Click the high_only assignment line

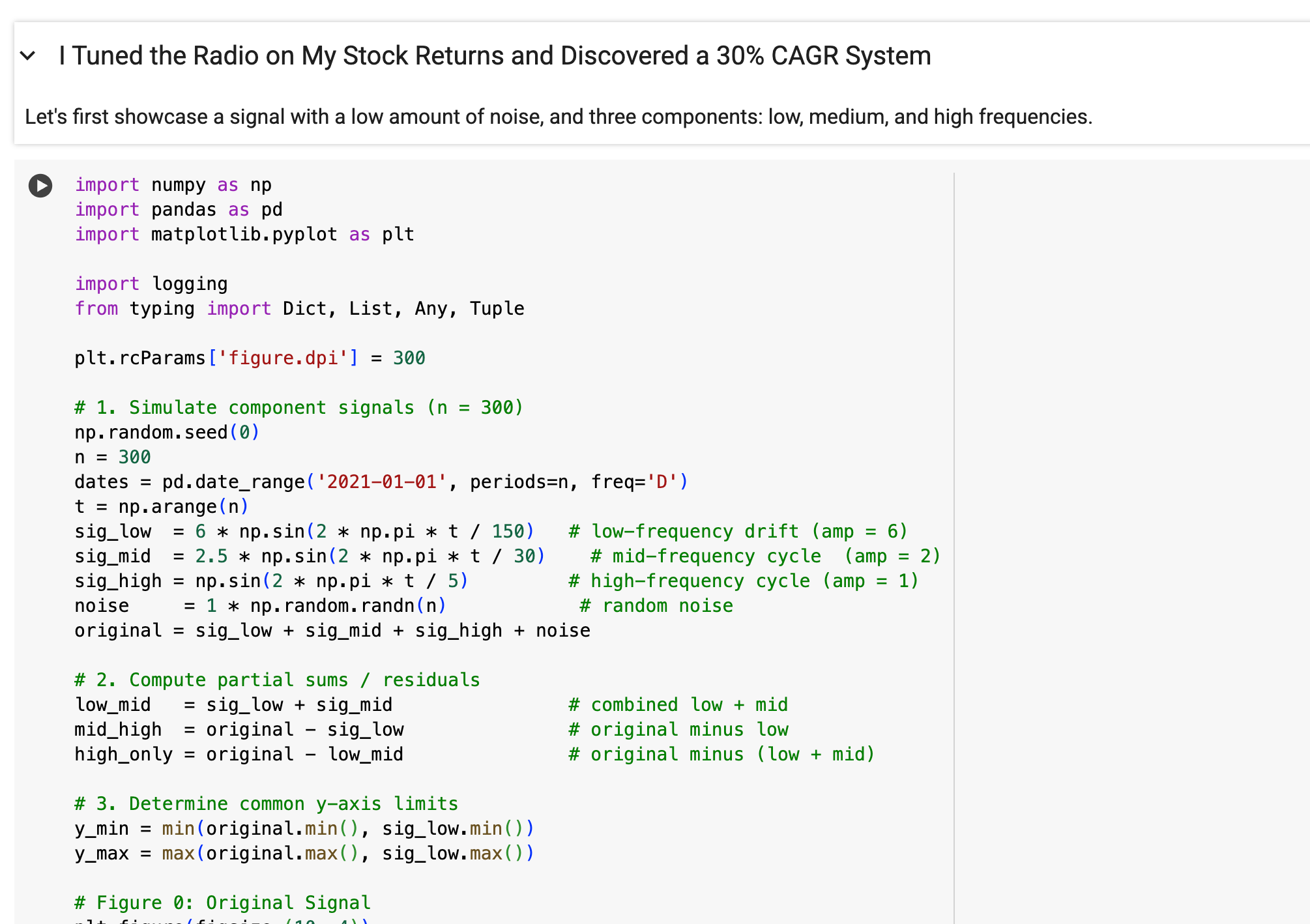tap(239, 755)
